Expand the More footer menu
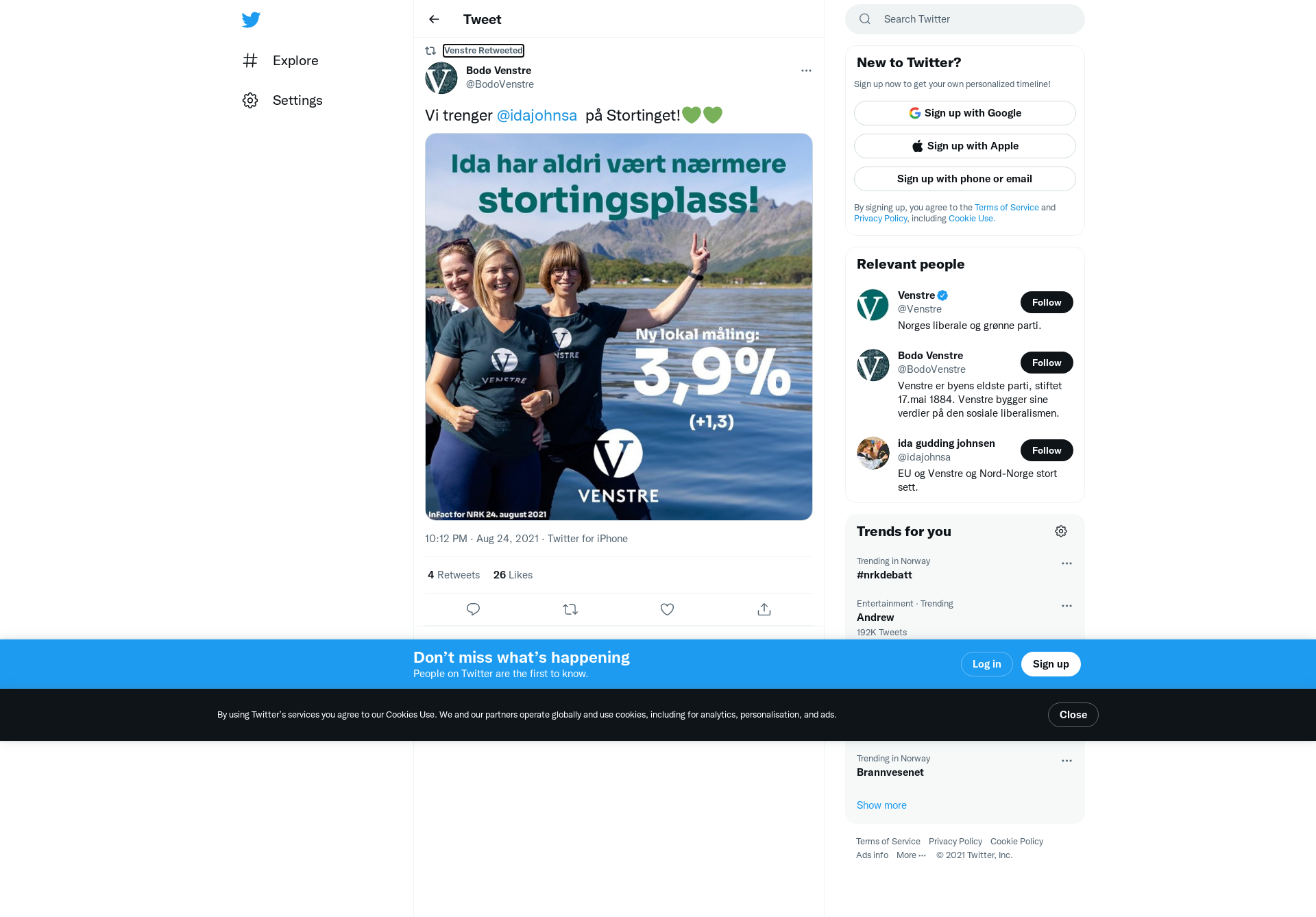The image size is (1316, 917). point(912,855)
